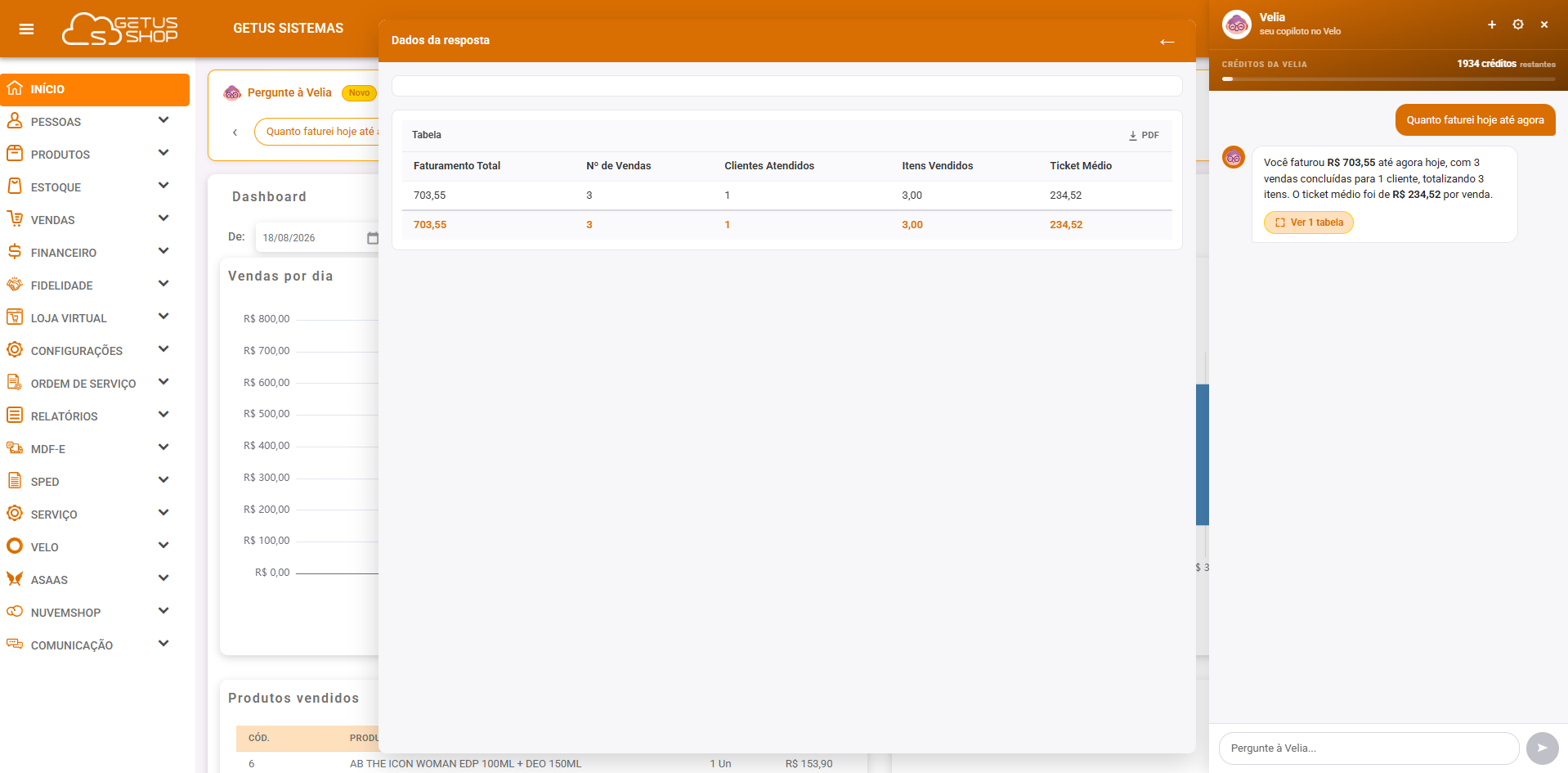Viewport: 1568px width, 773px height.
Task: Click the previous suggestion chevron beside Quanto faturei
Action: click(235, 132)
